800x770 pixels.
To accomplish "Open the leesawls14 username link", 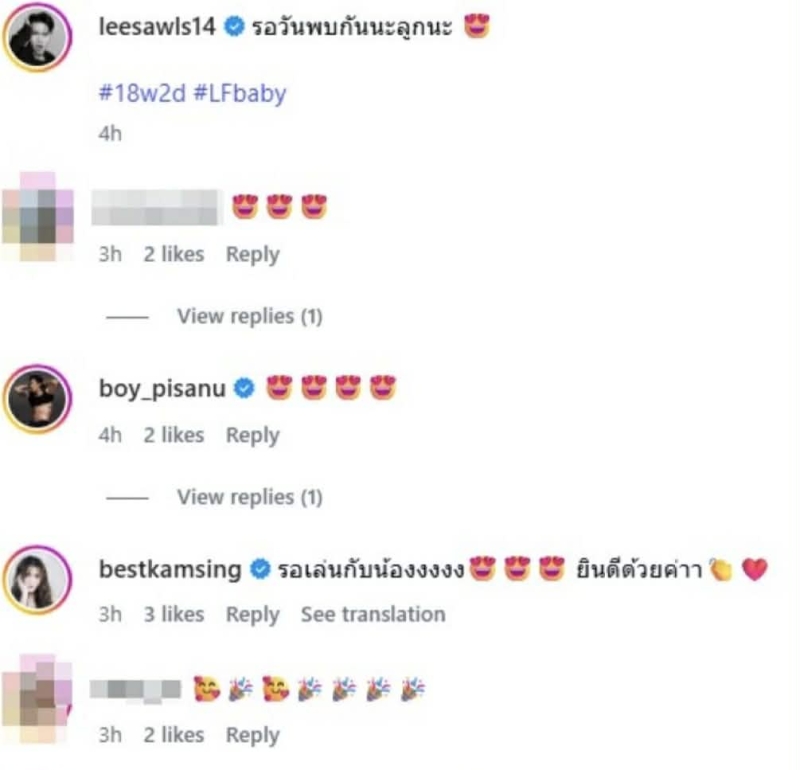I will coord(157,27).
